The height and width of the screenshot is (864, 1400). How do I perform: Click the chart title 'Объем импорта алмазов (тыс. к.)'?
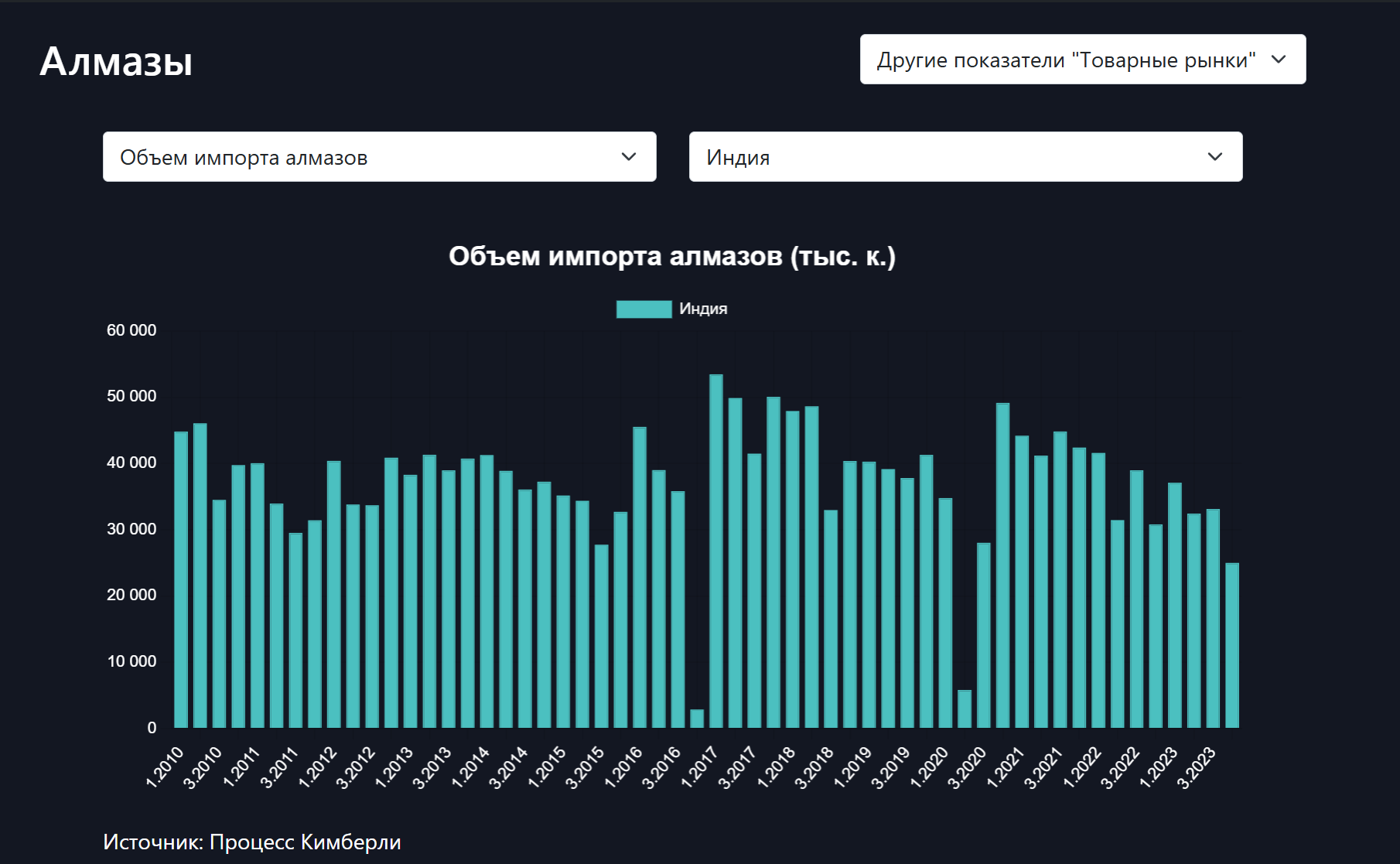(672, 256)
